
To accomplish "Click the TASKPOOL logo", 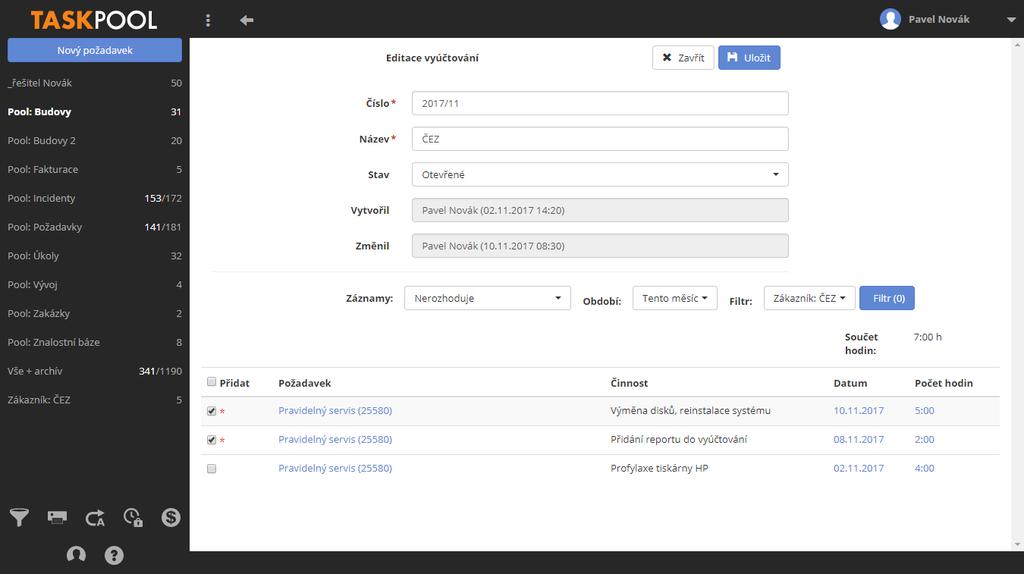I will tap(93, 20).
